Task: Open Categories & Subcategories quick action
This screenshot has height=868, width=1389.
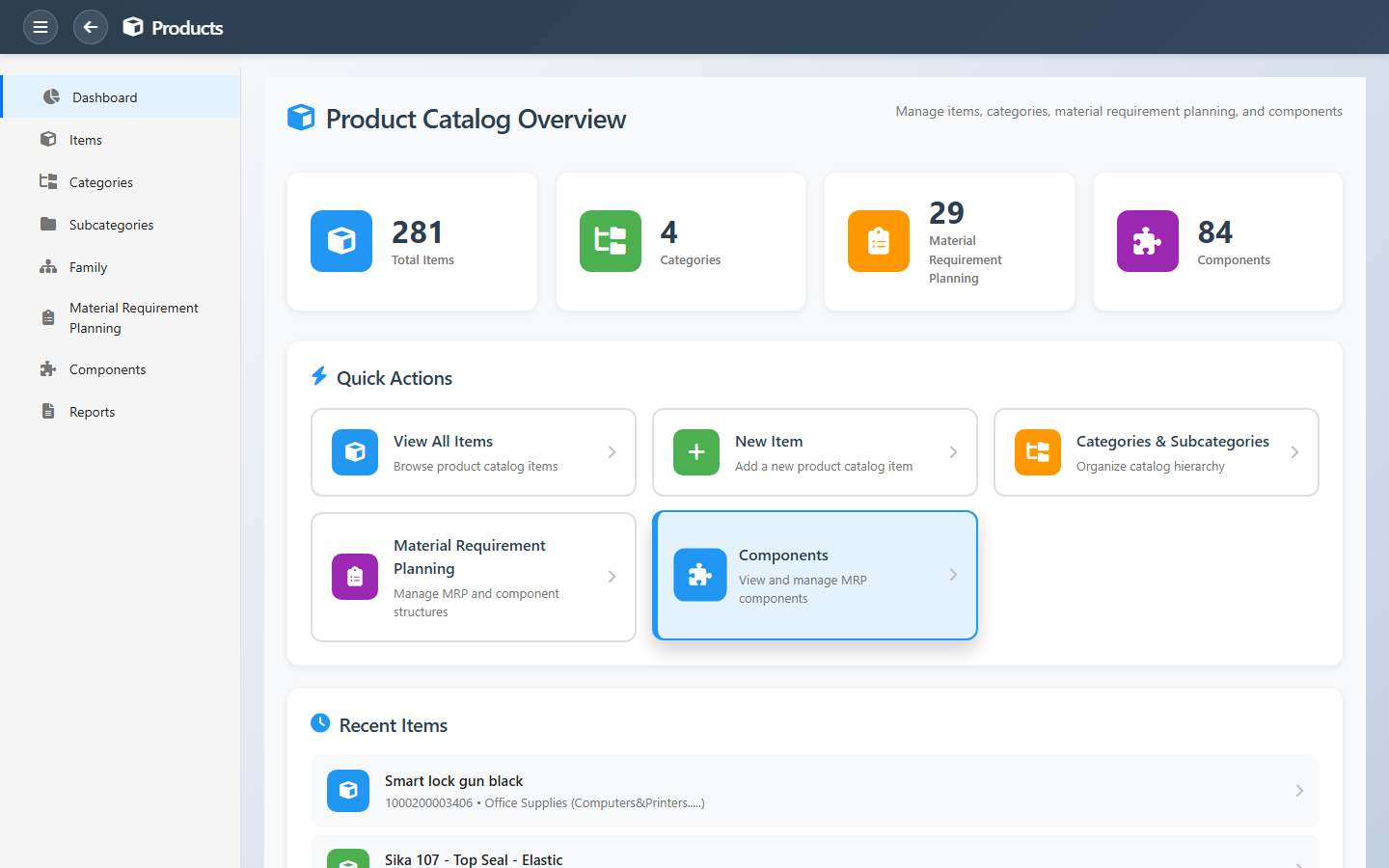Action: point(1156,452)
